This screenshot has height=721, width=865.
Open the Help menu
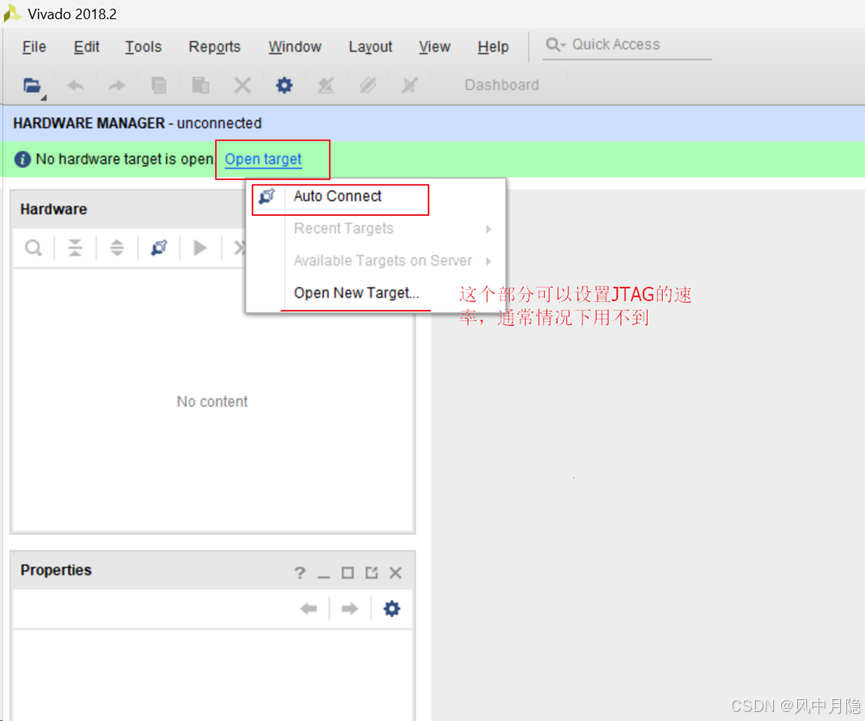tap(493, 47)
